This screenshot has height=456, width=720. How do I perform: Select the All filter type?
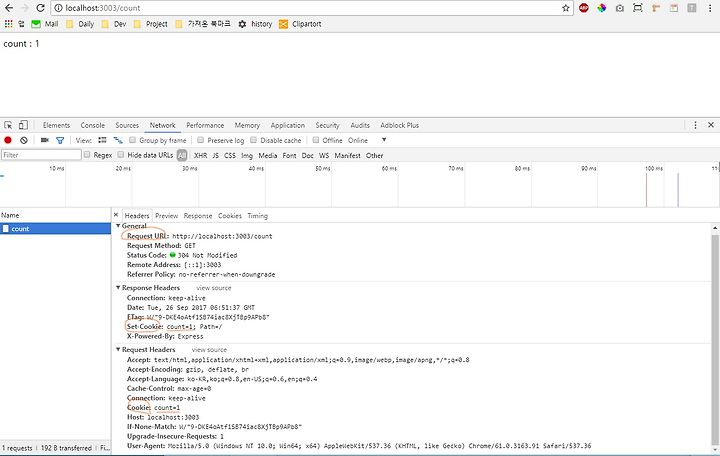(182, 155)
